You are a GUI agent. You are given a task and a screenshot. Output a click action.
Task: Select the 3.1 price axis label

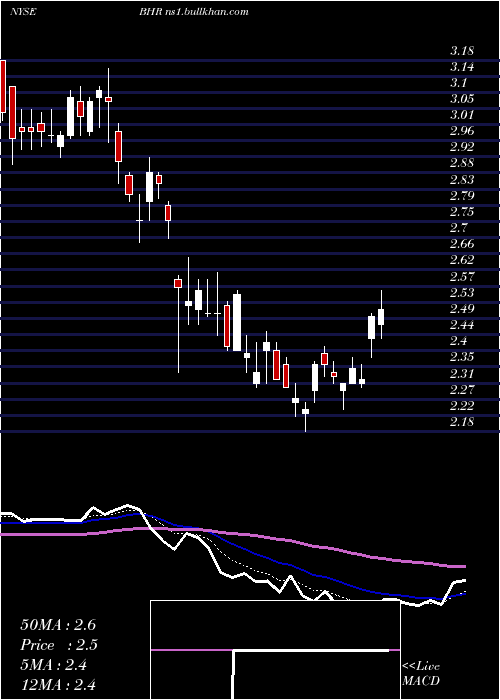point(458,83)
